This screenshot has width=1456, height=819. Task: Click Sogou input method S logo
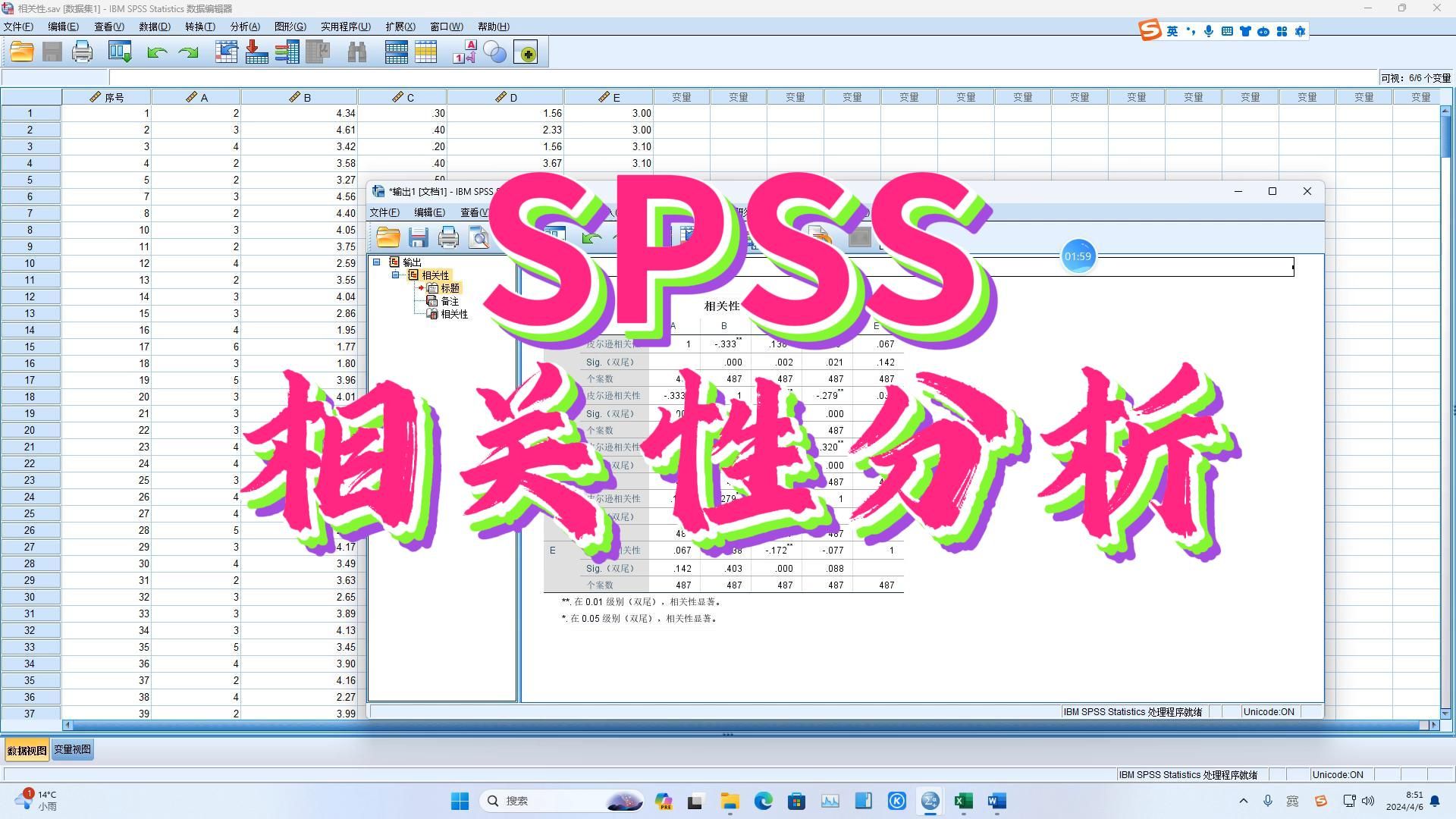click(x=1150, y=30)
